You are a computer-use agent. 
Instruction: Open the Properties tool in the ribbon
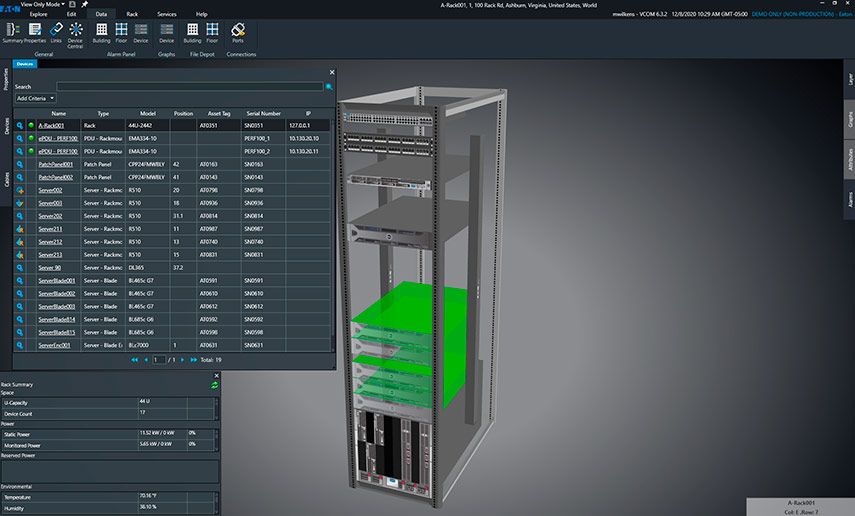coord(35,33)
